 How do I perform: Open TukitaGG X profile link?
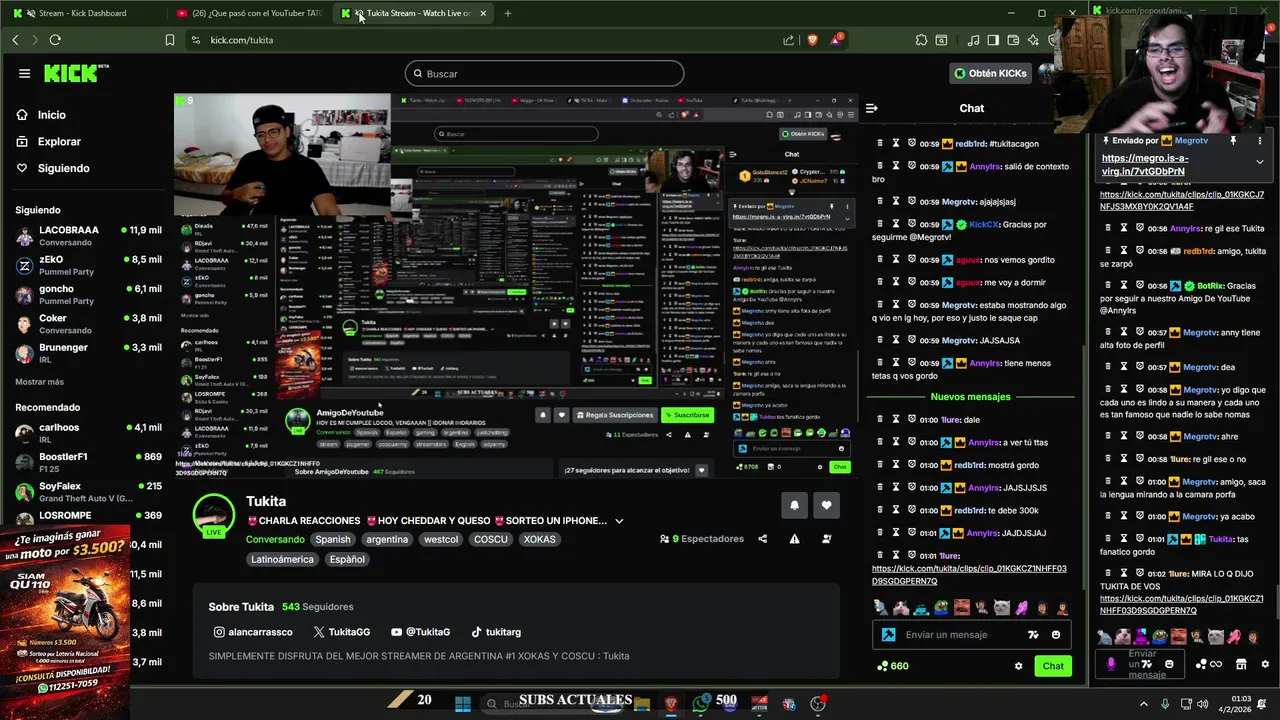click(341, 632)
